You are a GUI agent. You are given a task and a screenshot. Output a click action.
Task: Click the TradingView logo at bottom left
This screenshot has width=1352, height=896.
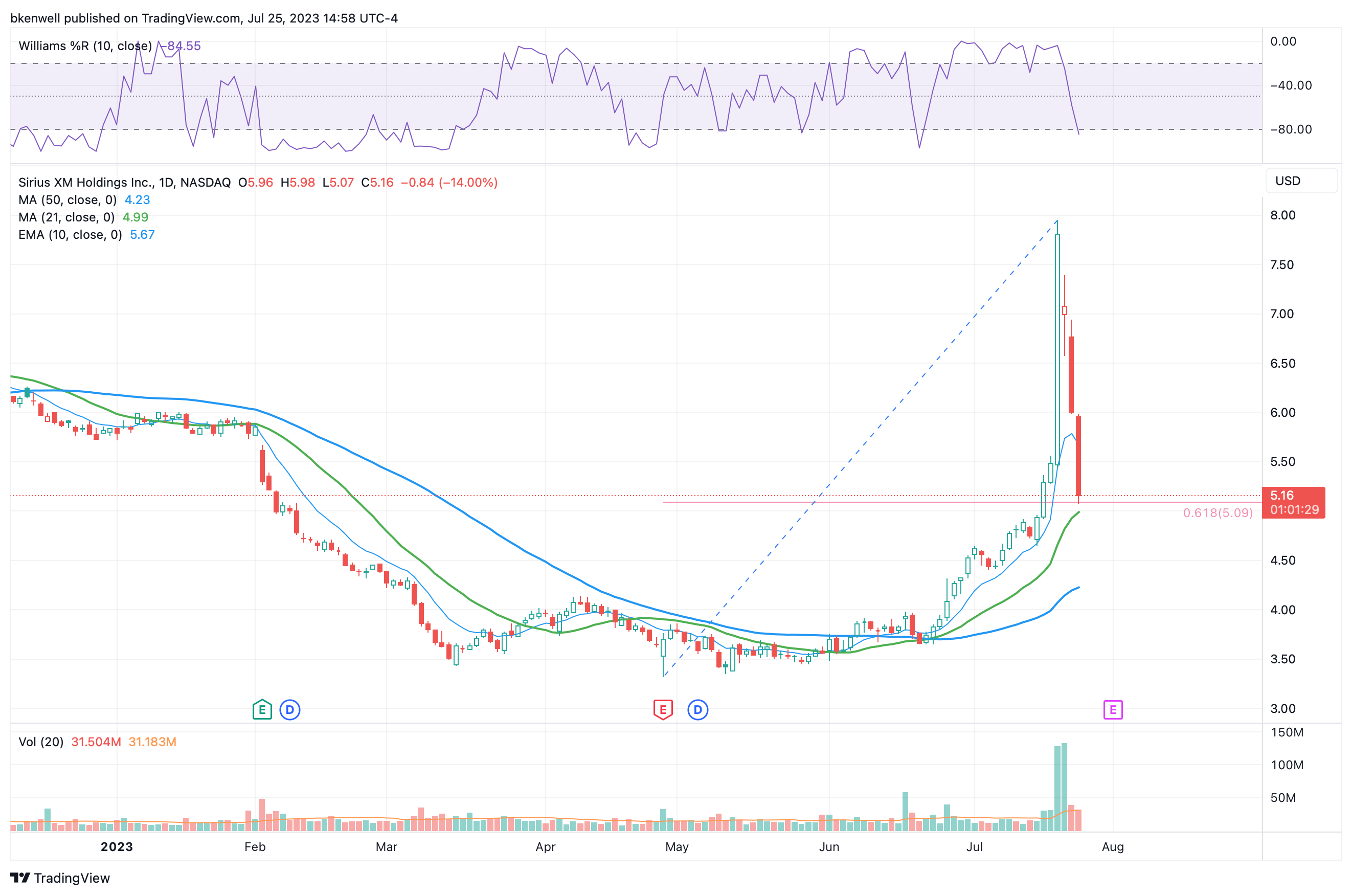60,878
